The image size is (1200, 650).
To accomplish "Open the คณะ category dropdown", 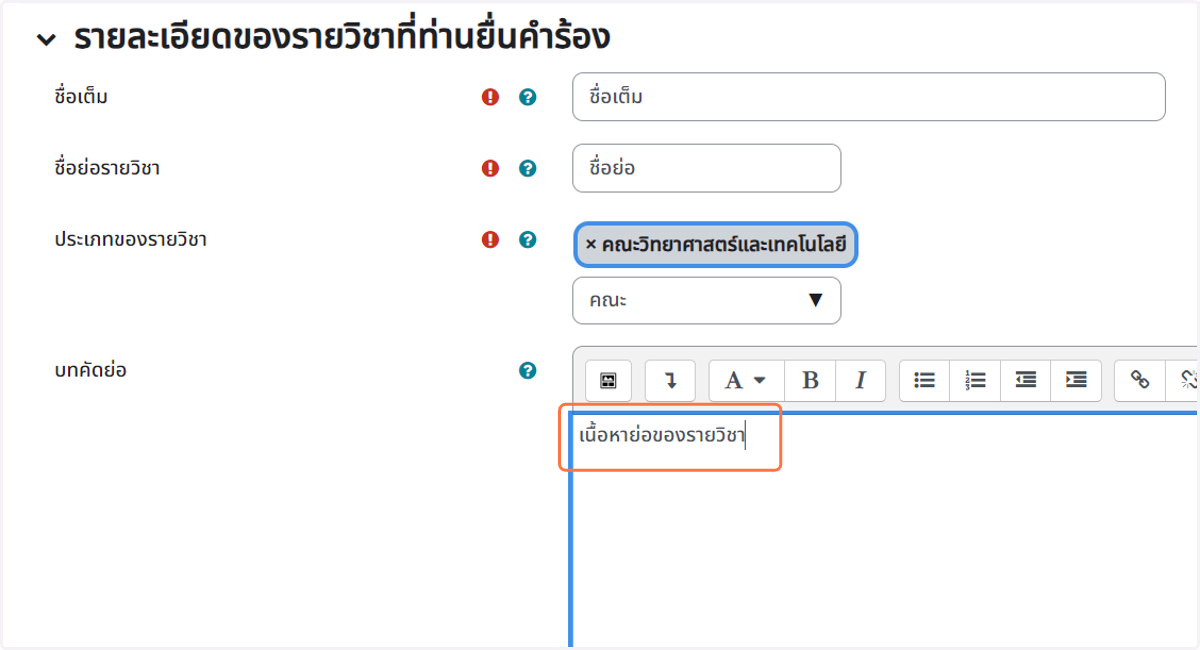I will [x=706, y=300].
